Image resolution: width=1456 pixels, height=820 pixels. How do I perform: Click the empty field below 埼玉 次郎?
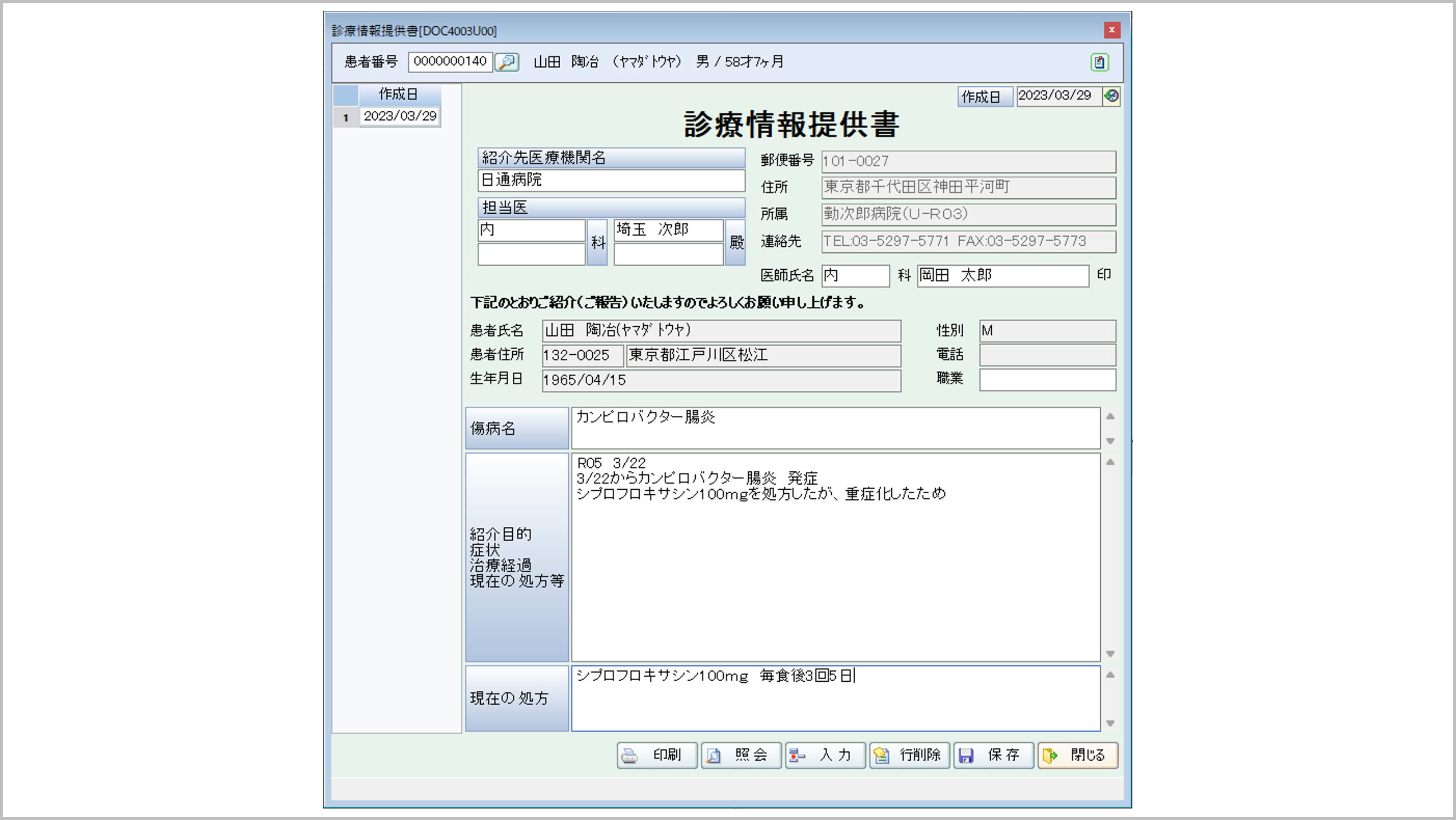[668, 254]
